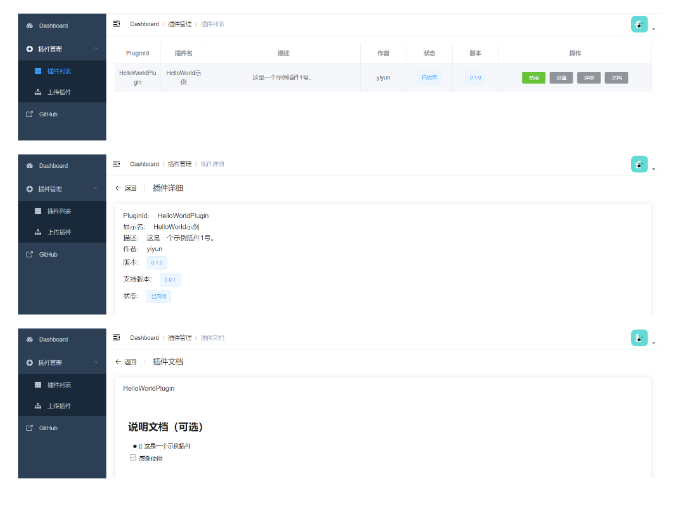This screenshot has height=506, width=692.
Task: Click 插件管理 plus icon in 插件文档 page sidebar
Action: [x=30, y=363]
